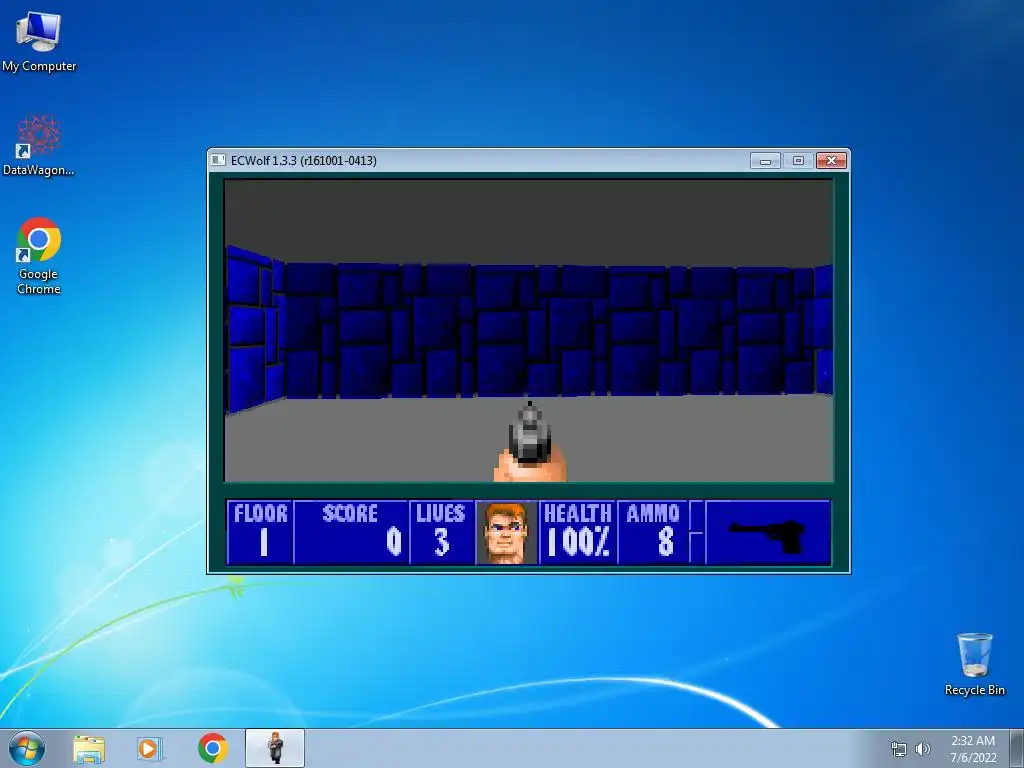Image resolution: width=1024 pixels, height=768 pixels.
Task: Open the My Computer desktop icon
Action: [x=39, y=41]
